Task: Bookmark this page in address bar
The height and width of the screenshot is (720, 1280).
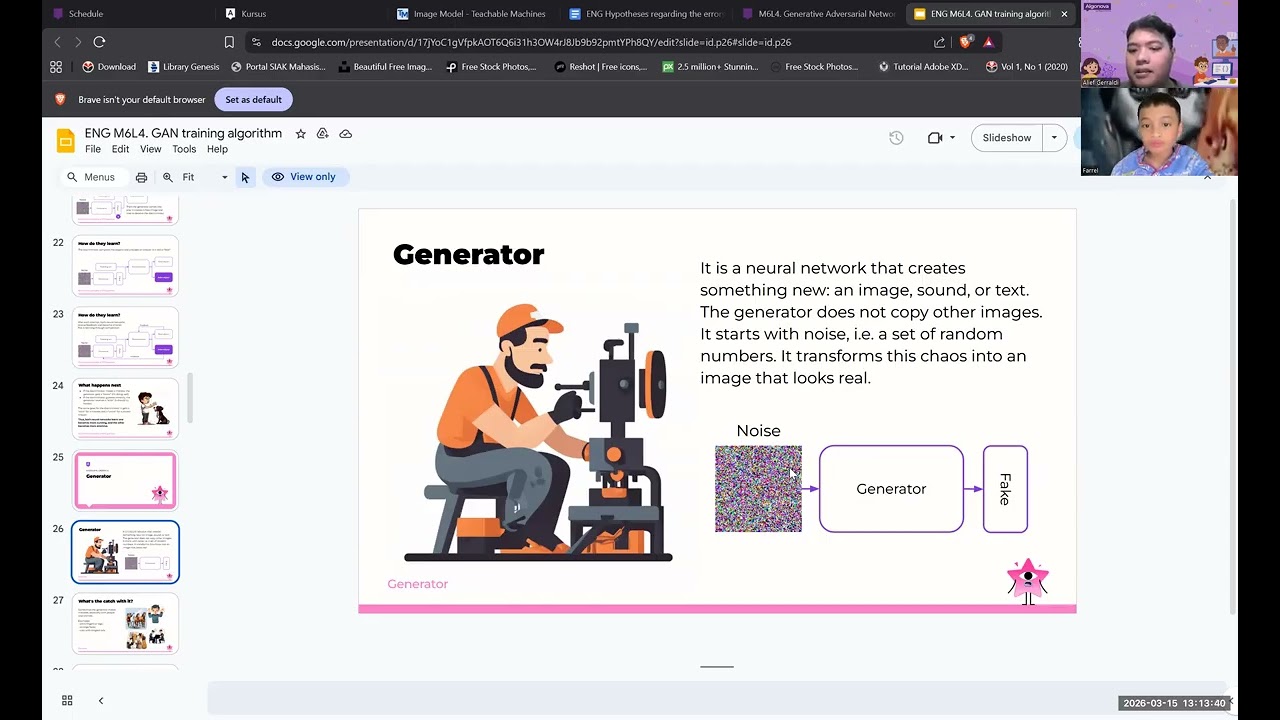Action: pos(229,42)
